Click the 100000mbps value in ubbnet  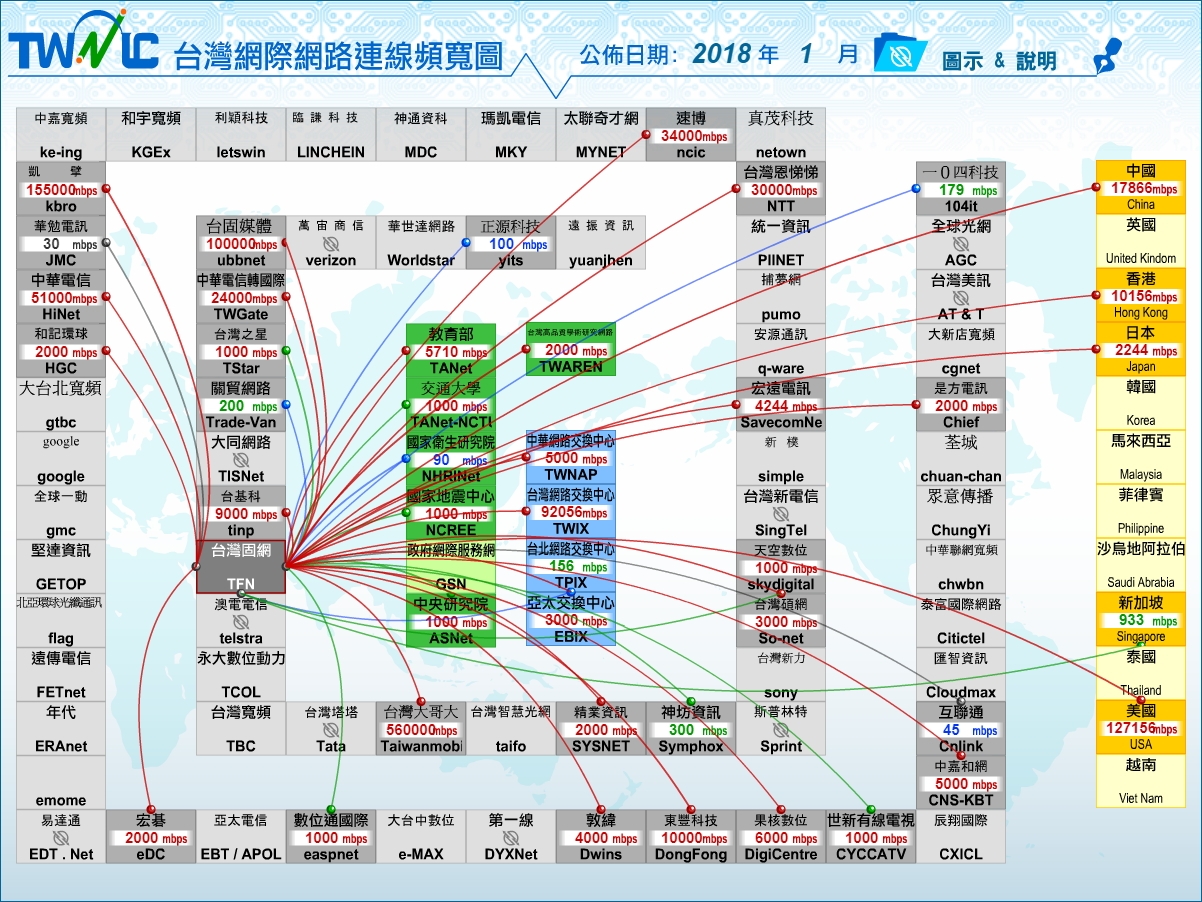241,244
